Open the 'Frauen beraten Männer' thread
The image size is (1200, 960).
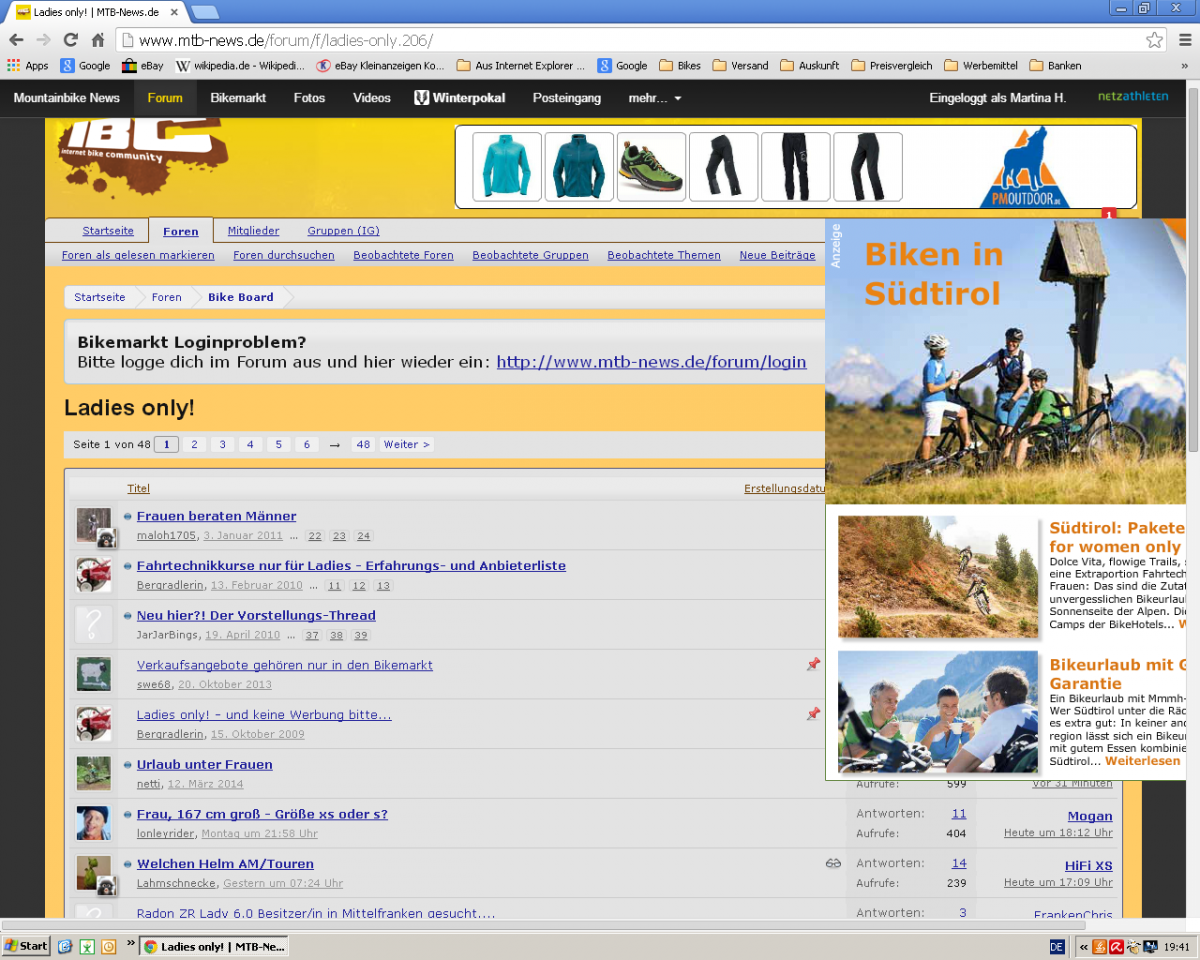click(x=216, y=516)
